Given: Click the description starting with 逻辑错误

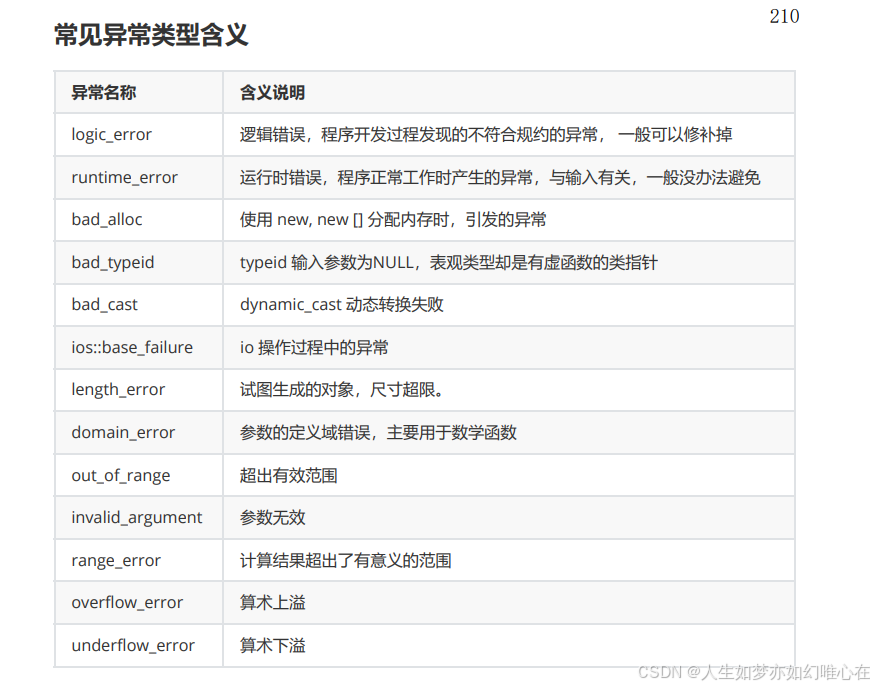Looking at the screenshot, I should (x=486, y=135).
